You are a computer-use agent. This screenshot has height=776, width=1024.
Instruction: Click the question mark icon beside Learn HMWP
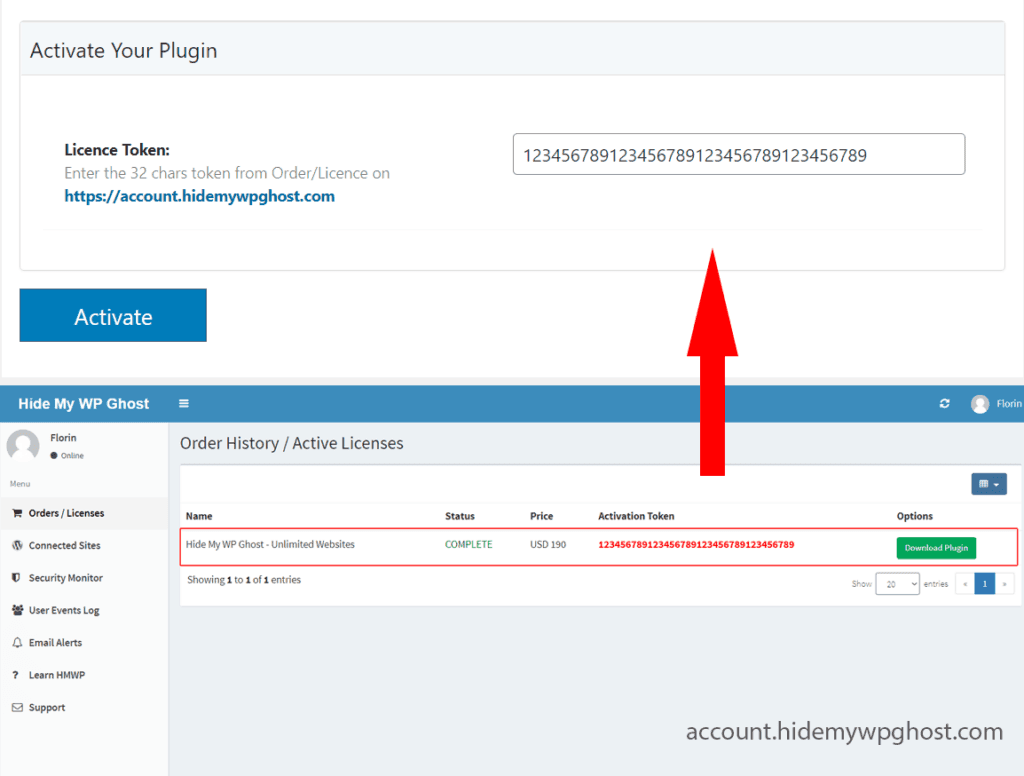(16, 675)
